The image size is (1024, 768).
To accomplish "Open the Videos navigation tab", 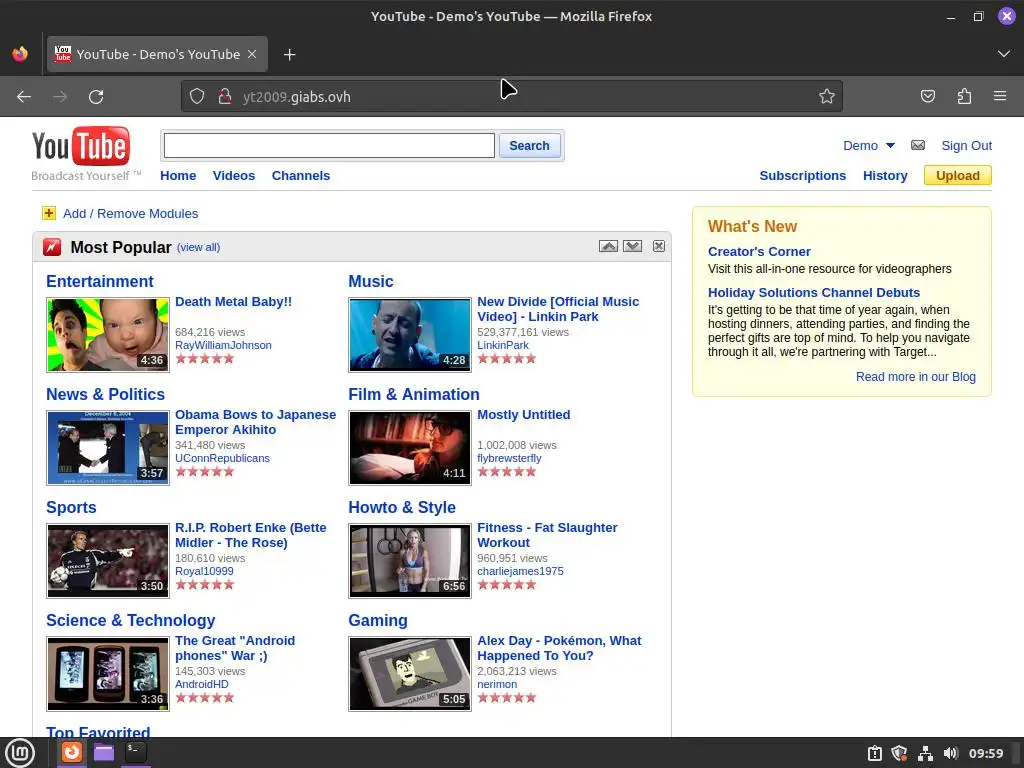I will coord(234,176).
